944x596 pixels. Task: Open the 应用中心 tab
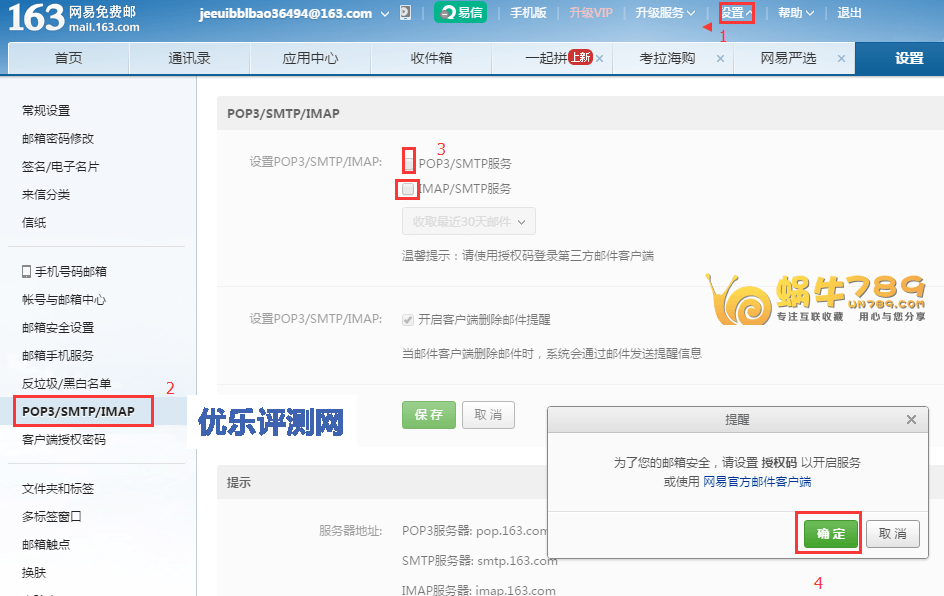(x=311, y=58)
